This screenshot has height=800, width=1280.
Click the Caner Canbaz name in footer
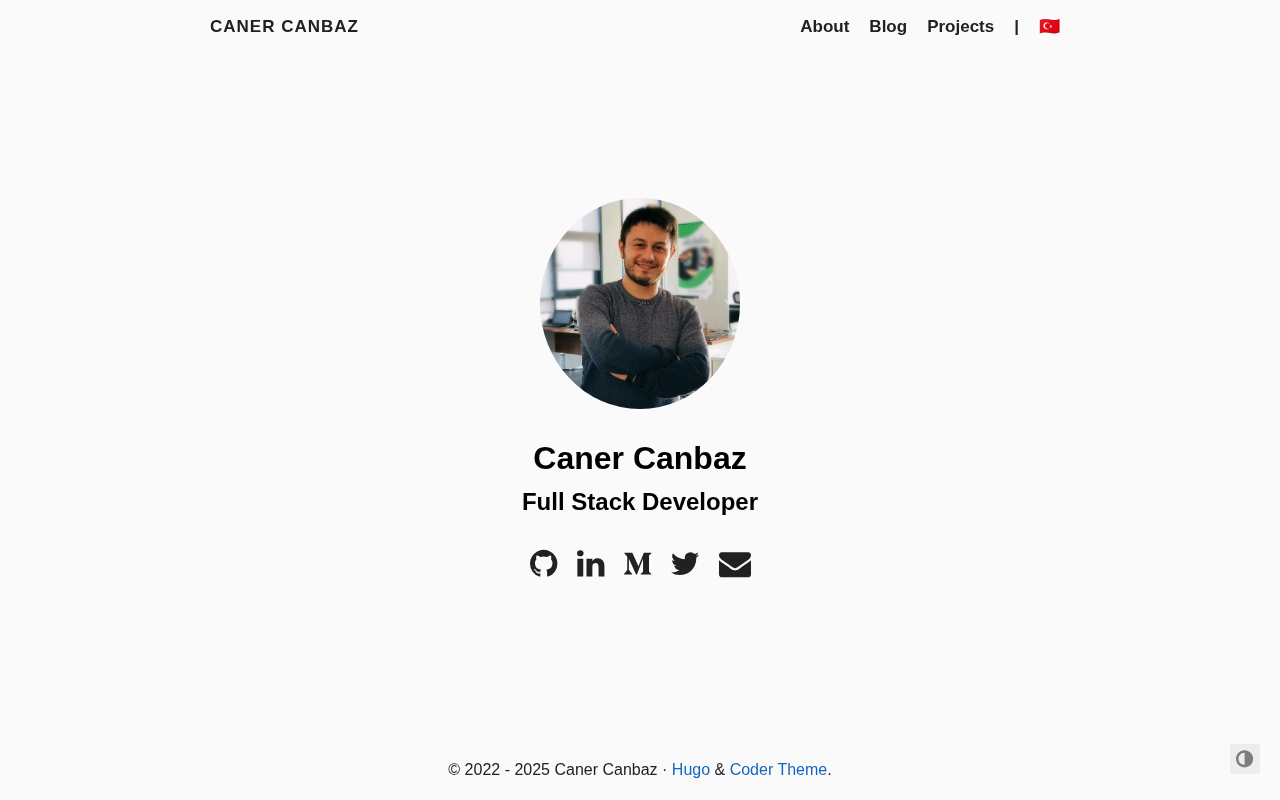tap(606, 770)
